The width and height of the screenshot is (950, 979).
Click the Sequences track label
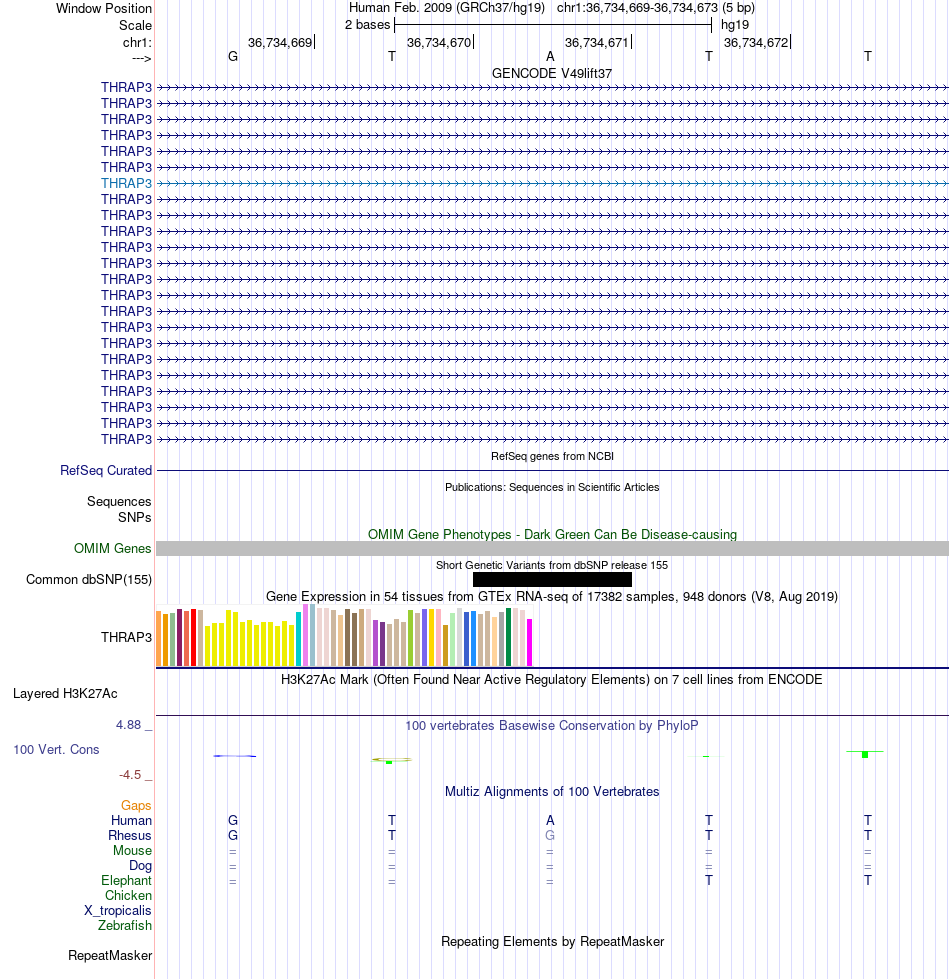click(119, 501)
